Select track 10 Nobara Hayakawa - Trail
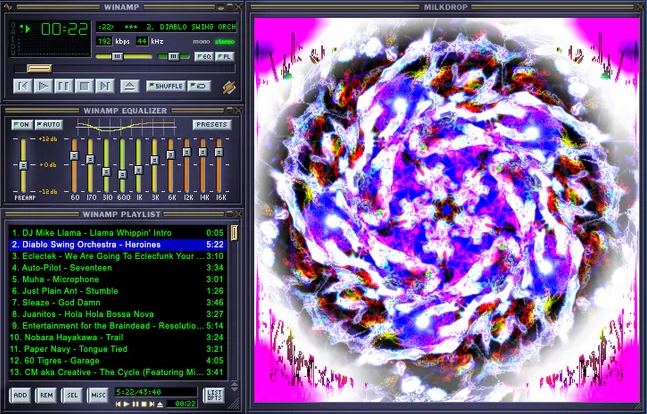Image resolution: width=647 pixels, height=414 pixels. coord(118,337)
